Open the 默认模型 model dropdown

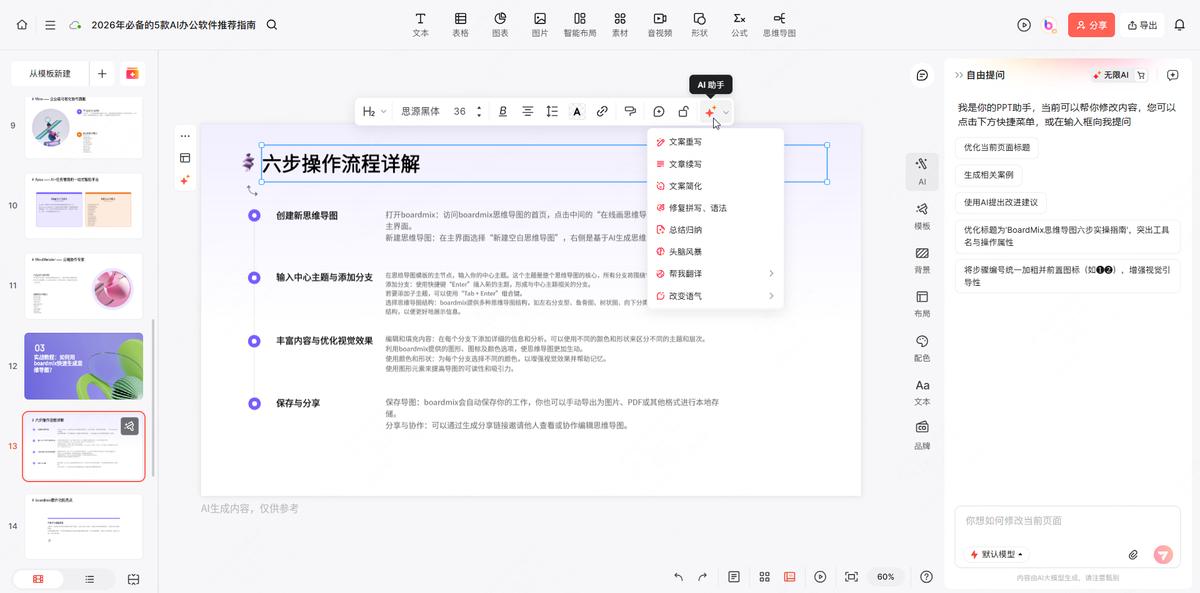[x=996, y=554]
